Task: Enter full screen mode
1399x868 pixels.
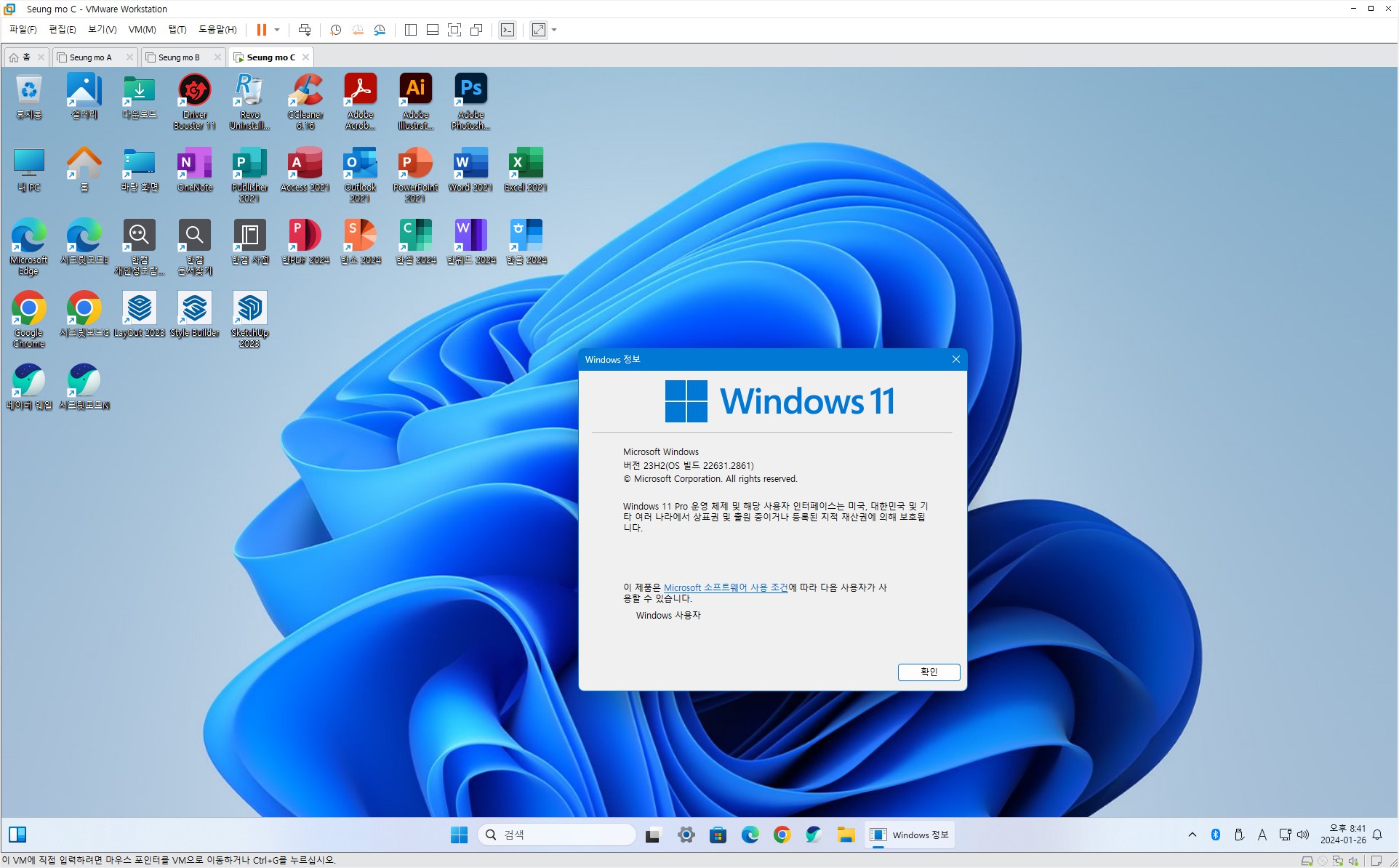Action: point(454,30)
